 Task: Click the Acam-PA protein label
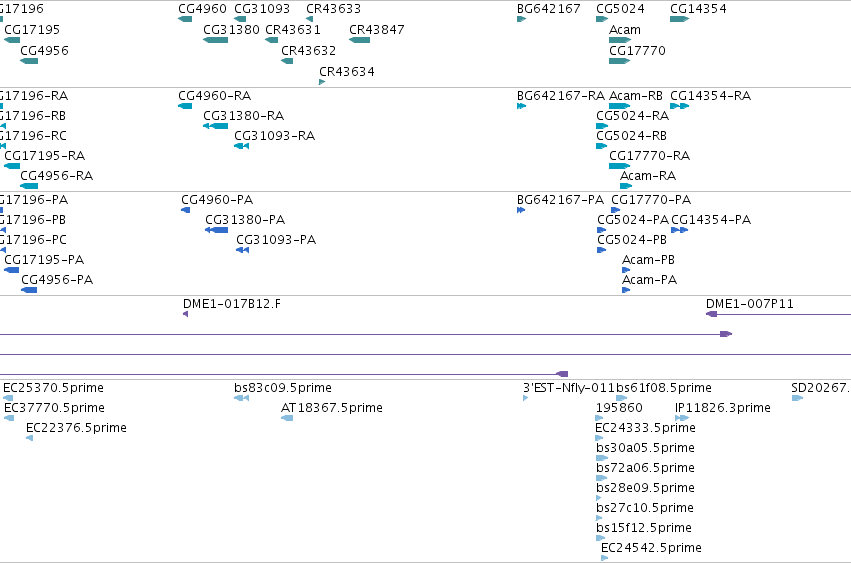coord(649,280)
